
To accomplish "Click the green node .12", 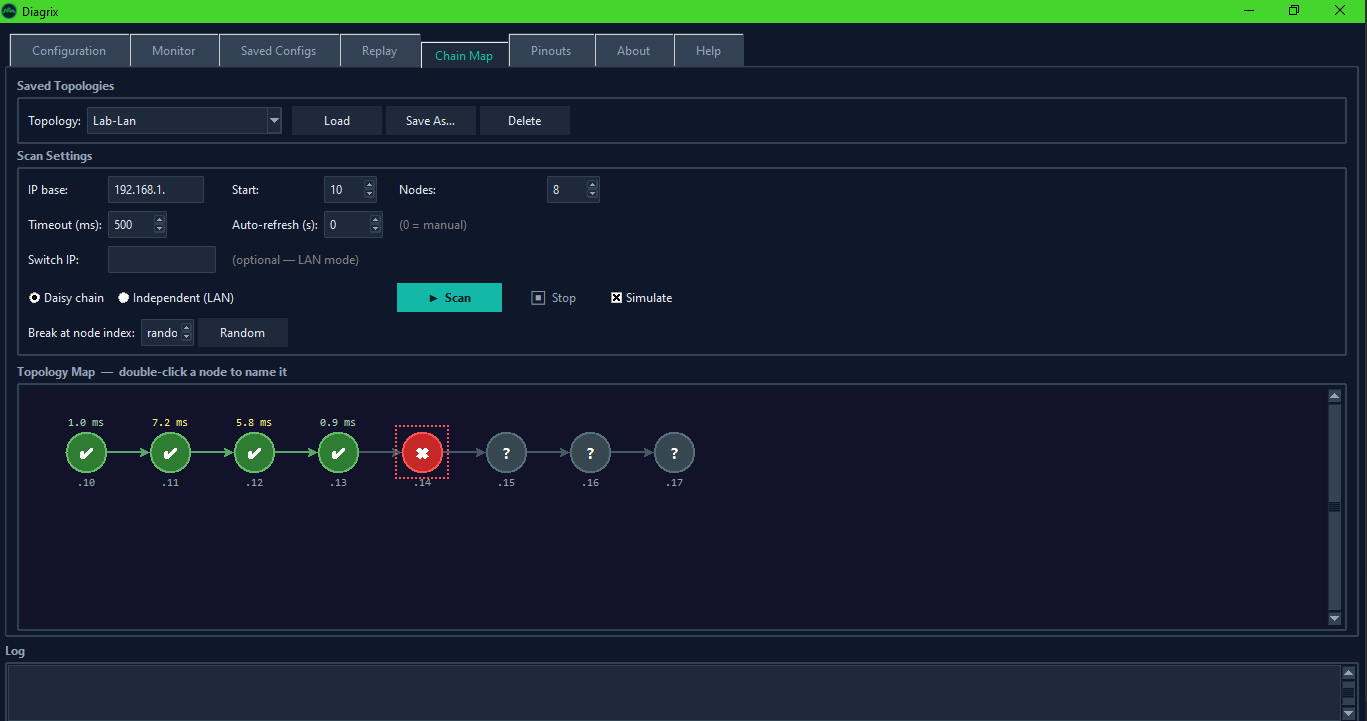I will coord(254,453).
